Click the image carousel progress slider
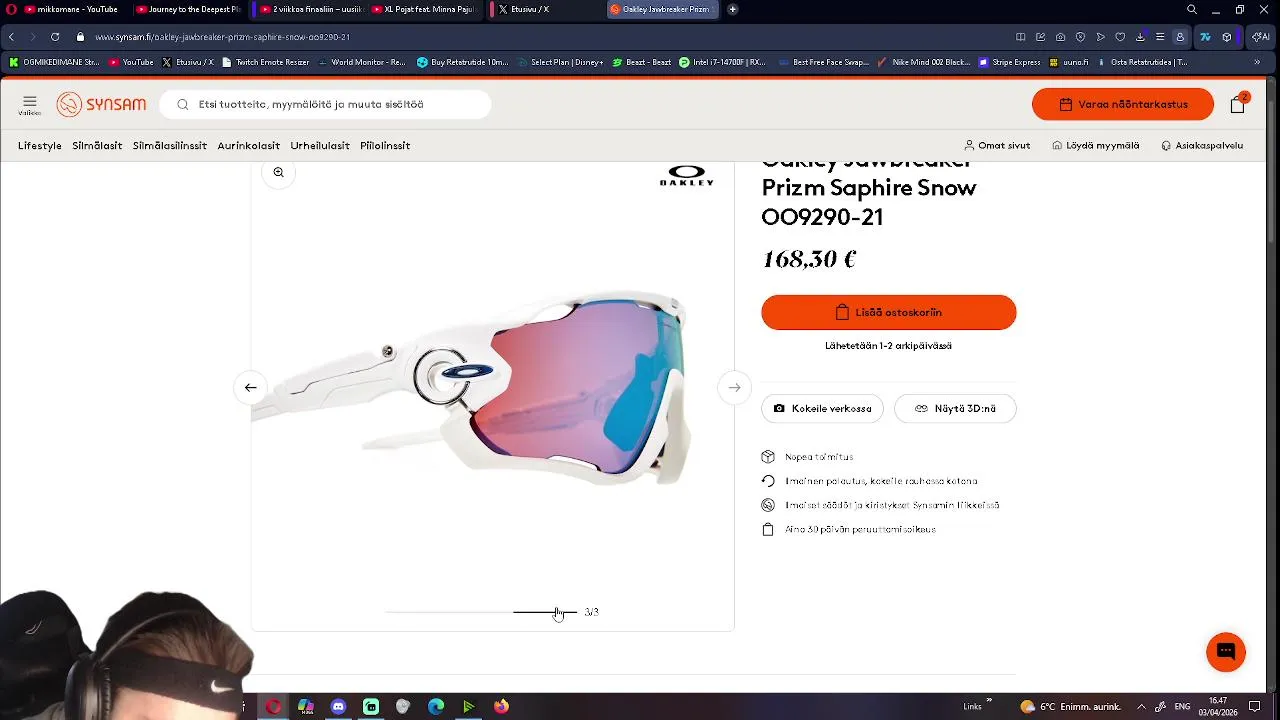This screenshot has height=720, width=1280. coord(481,612)
